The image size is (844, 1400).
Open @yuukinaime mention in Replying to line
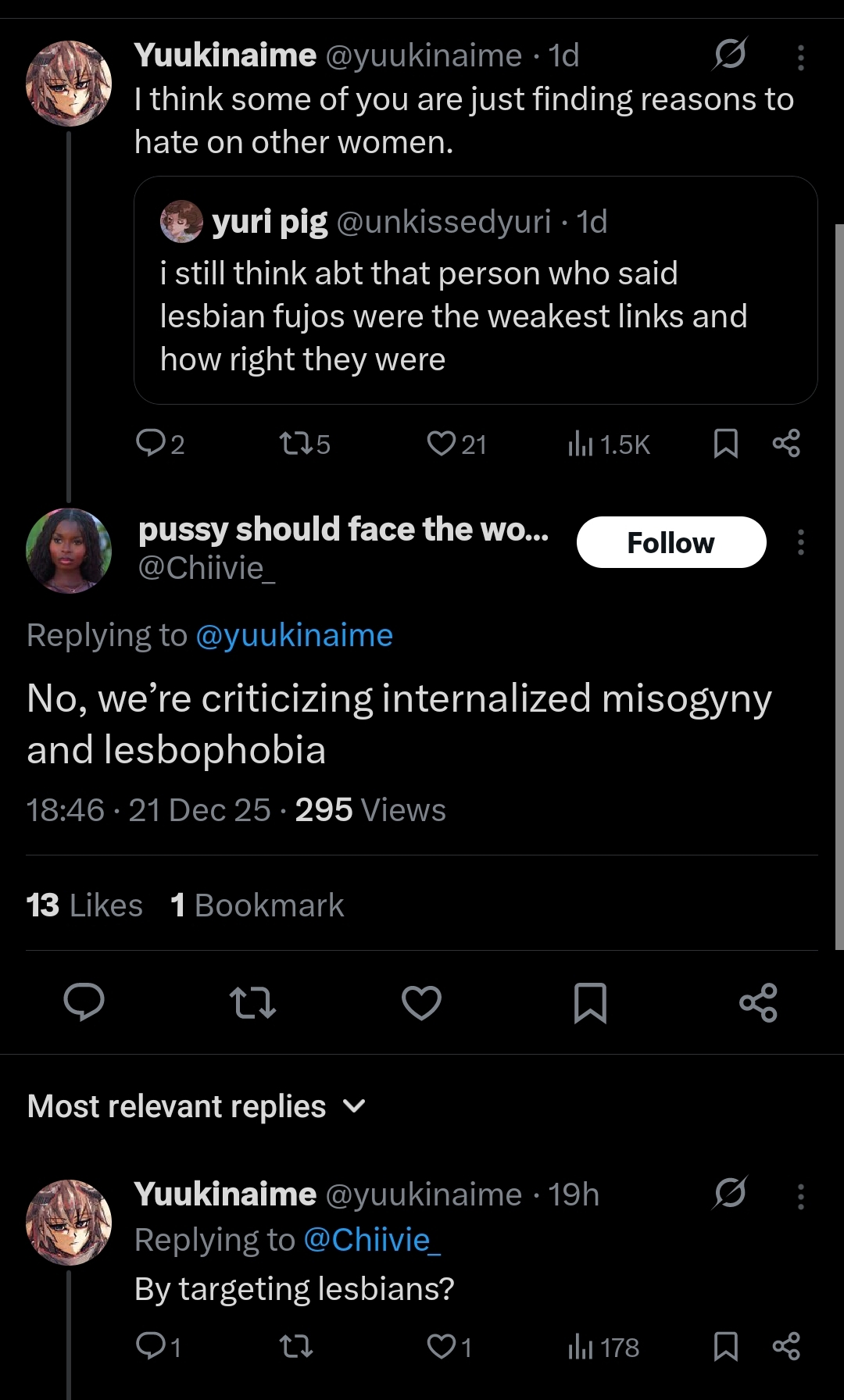[294, 635]
